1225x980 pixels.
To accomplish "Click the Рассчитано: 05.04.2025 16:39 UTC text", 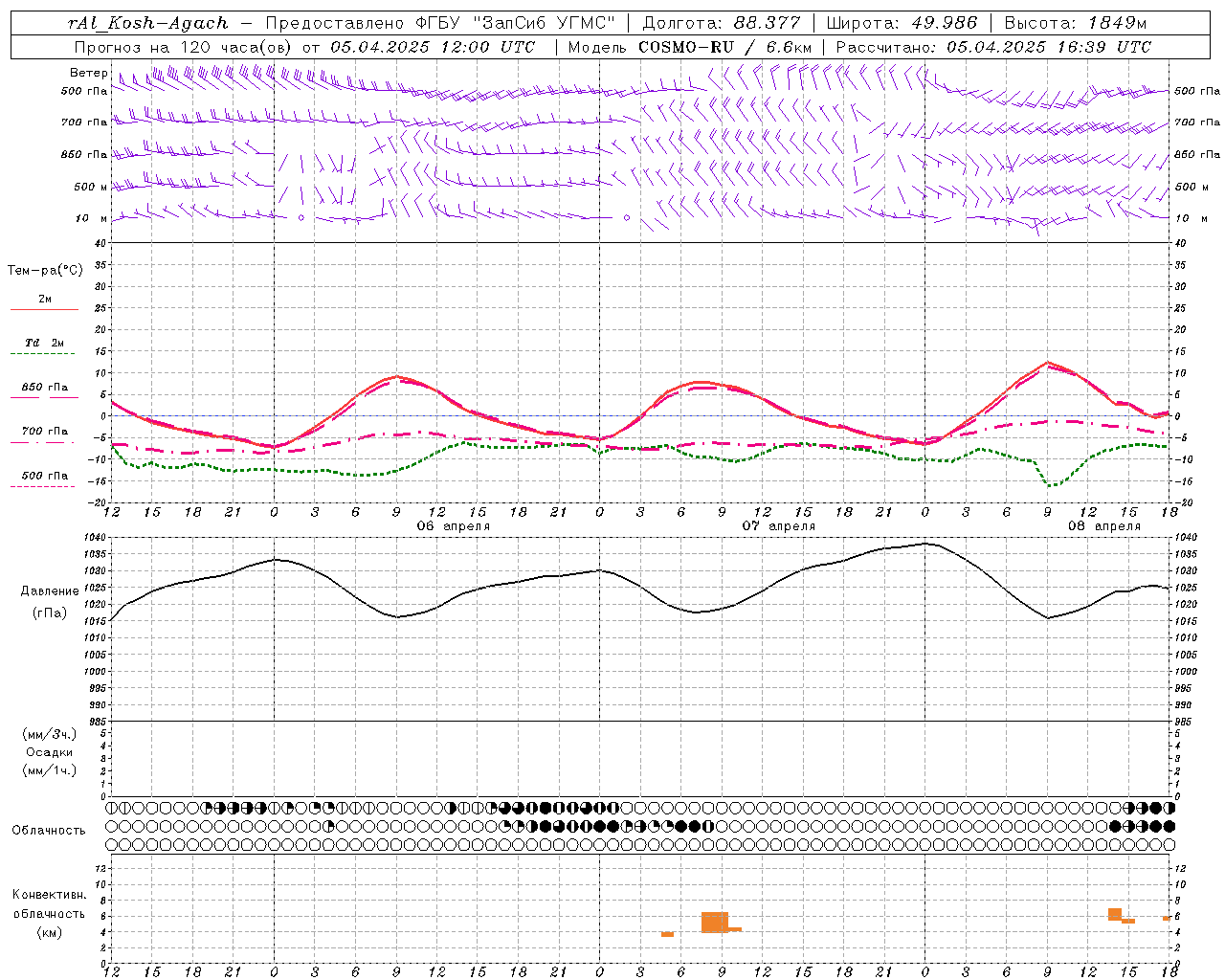I will (x=993, y=47).
